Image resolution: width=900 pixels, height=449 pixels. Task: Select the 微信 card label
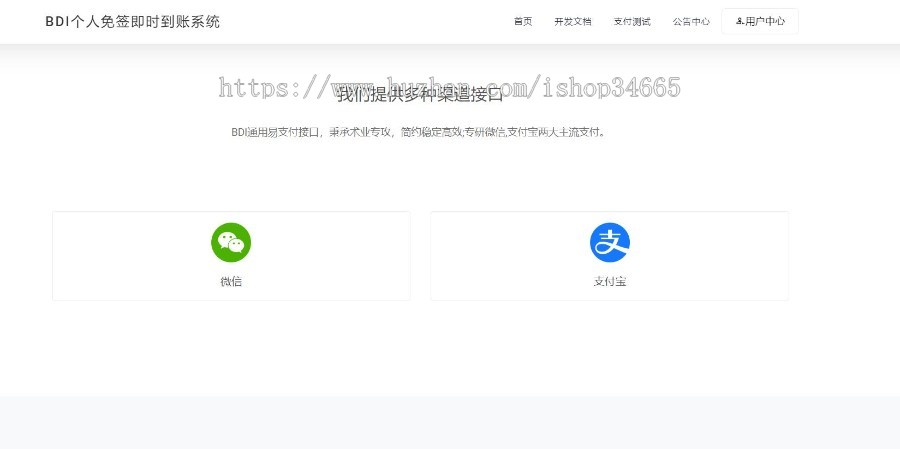pos(231,281)
